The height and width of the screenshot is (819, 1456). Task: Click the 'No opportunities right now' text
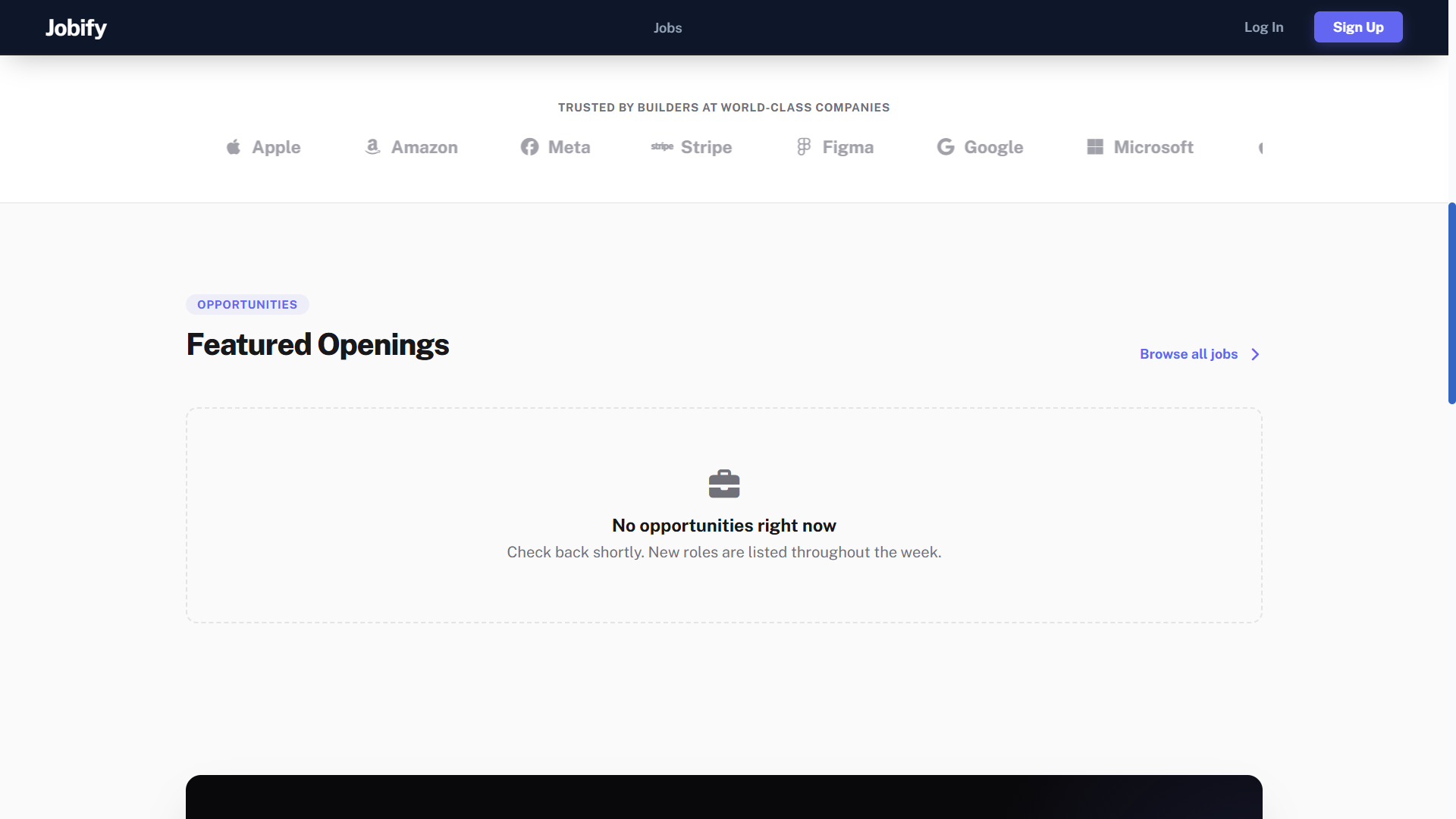[724, 526]
